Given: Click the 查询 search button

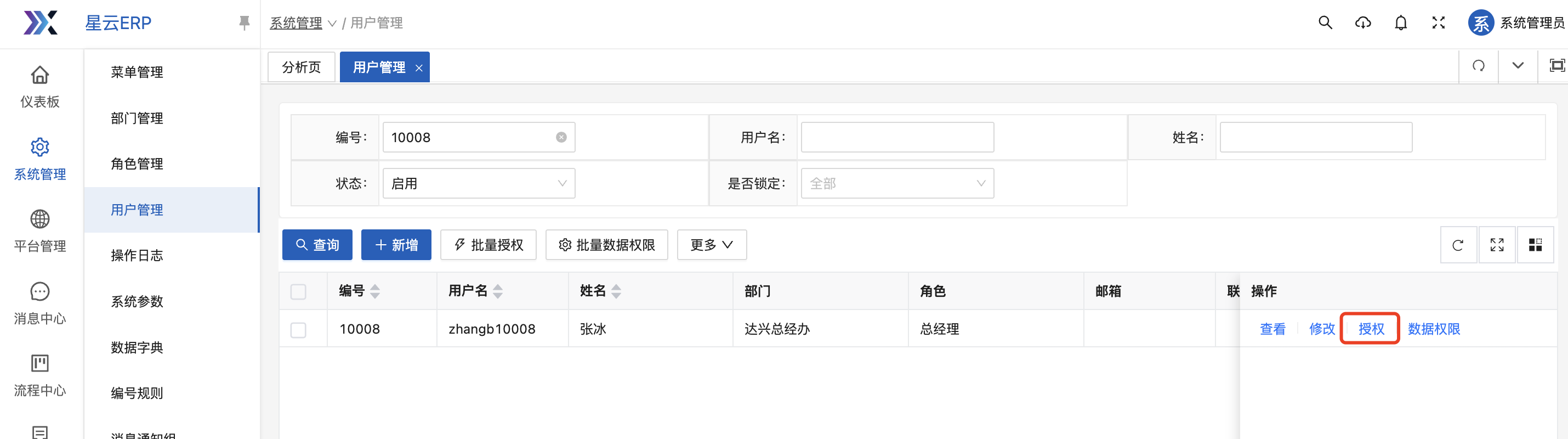Looking at the screenshot, I should pos(317,245).
